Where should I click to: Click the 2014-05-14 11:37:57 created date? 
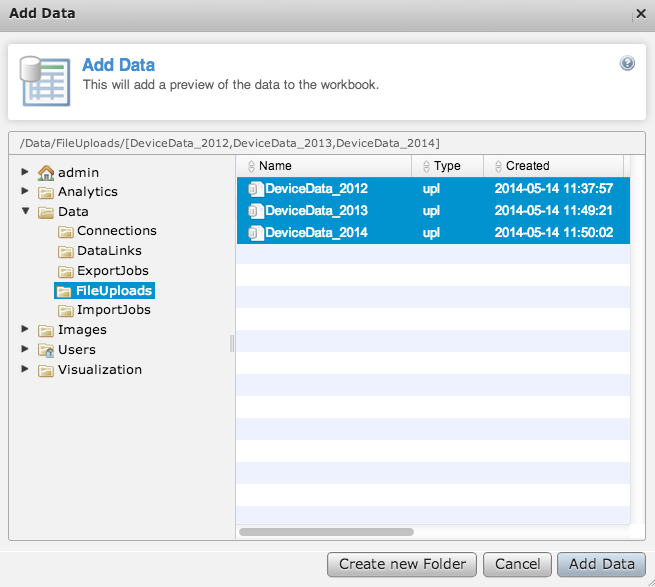click(x=554, y=189)
